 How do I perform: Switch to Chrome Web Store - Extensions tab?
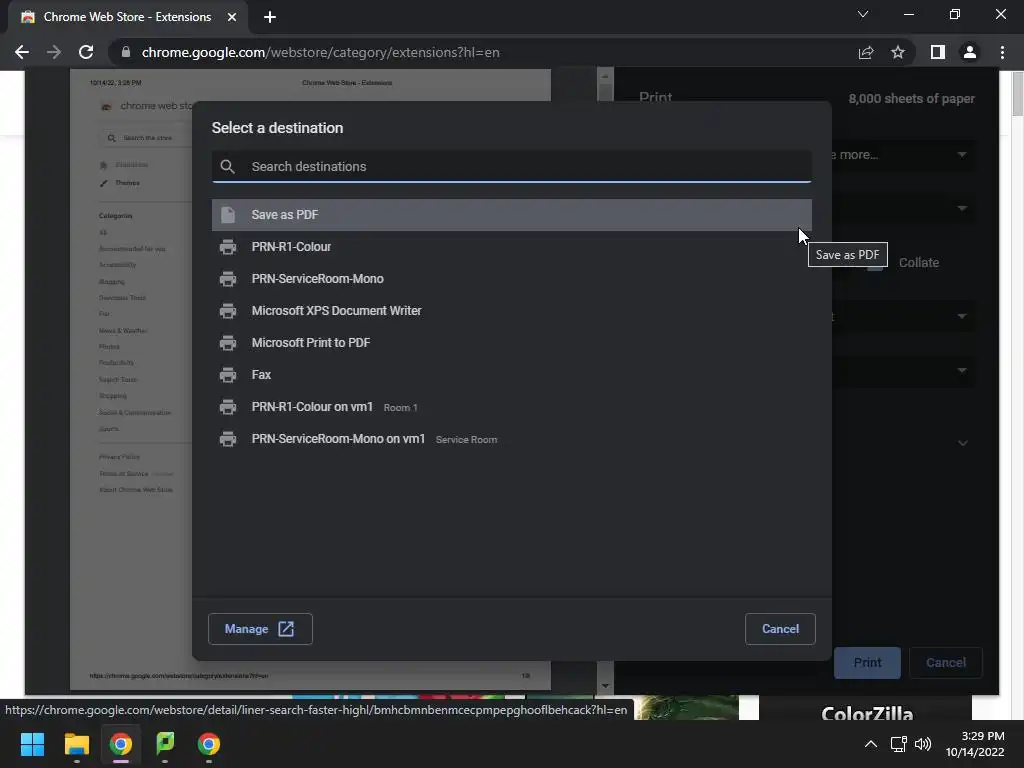127,17
